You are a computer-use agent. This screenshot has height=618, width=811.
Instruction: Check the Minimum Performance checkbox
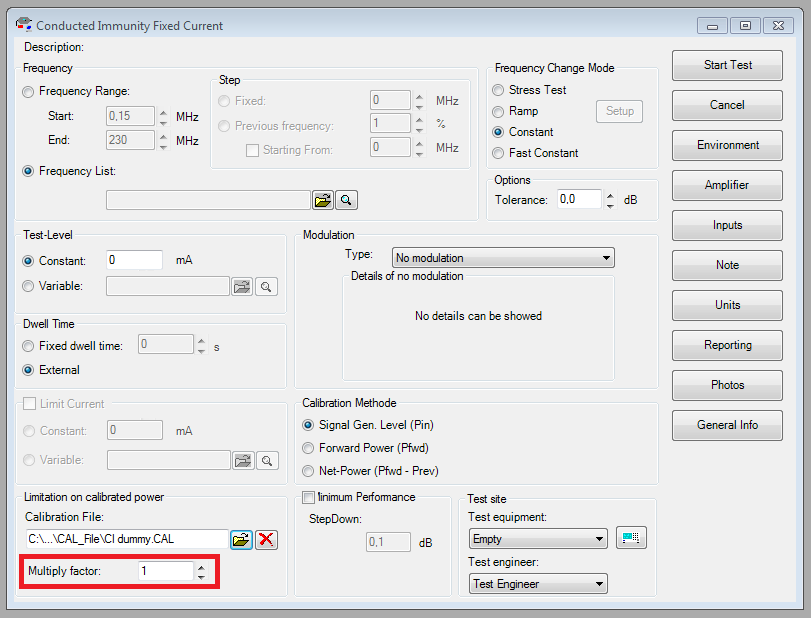click(309, 497)
